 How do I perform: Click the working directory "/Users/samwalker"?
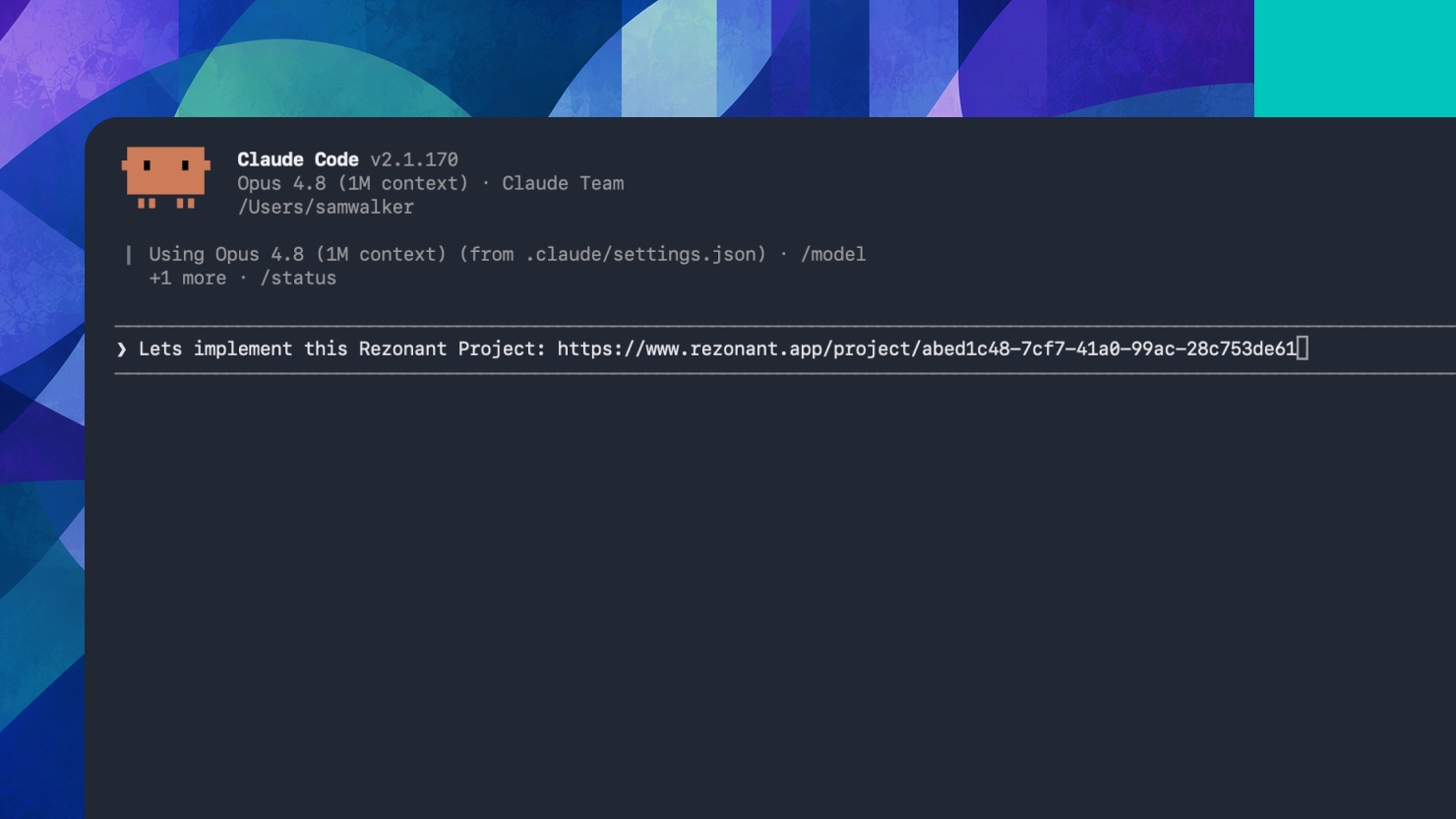[326, 208]
